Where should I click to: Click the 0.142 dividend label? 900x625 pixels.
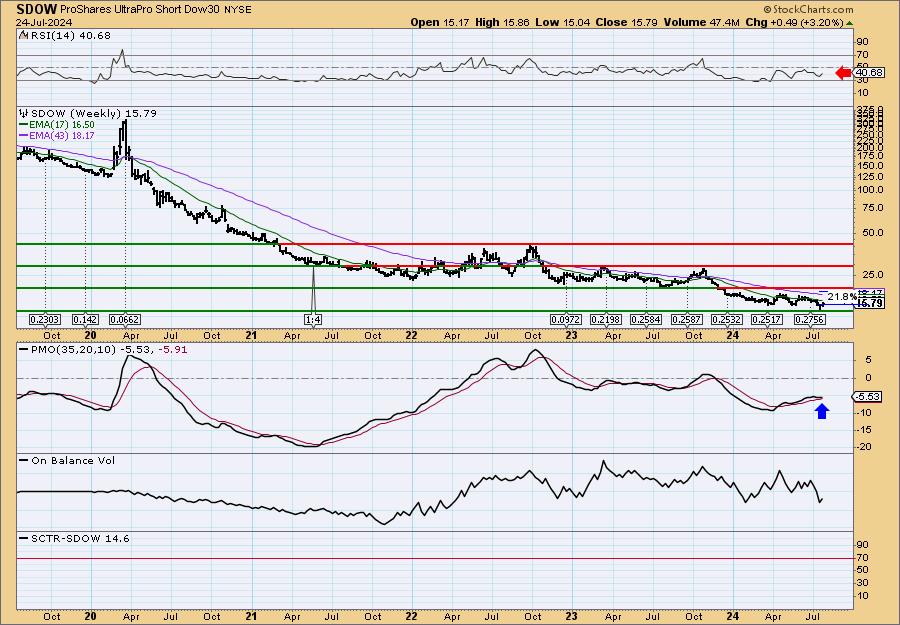click(85, 319)
